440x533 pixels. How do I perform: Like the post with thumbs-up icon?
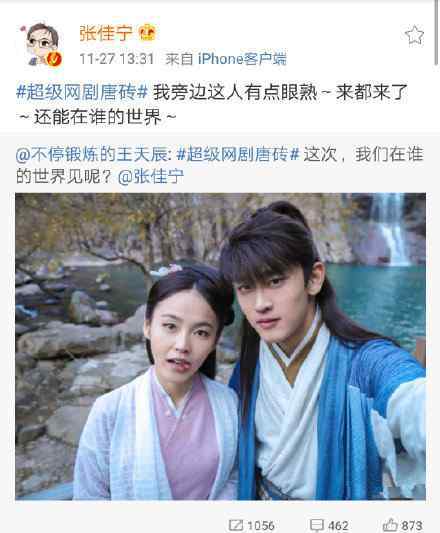390,525
